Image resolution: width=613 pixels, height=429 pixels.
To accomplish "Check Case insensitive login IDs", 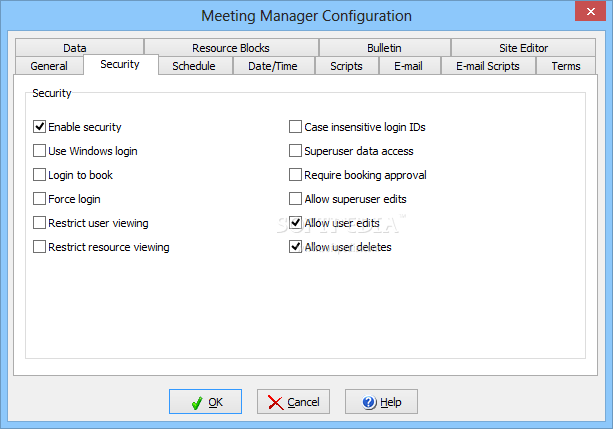I will pos(295,127).
